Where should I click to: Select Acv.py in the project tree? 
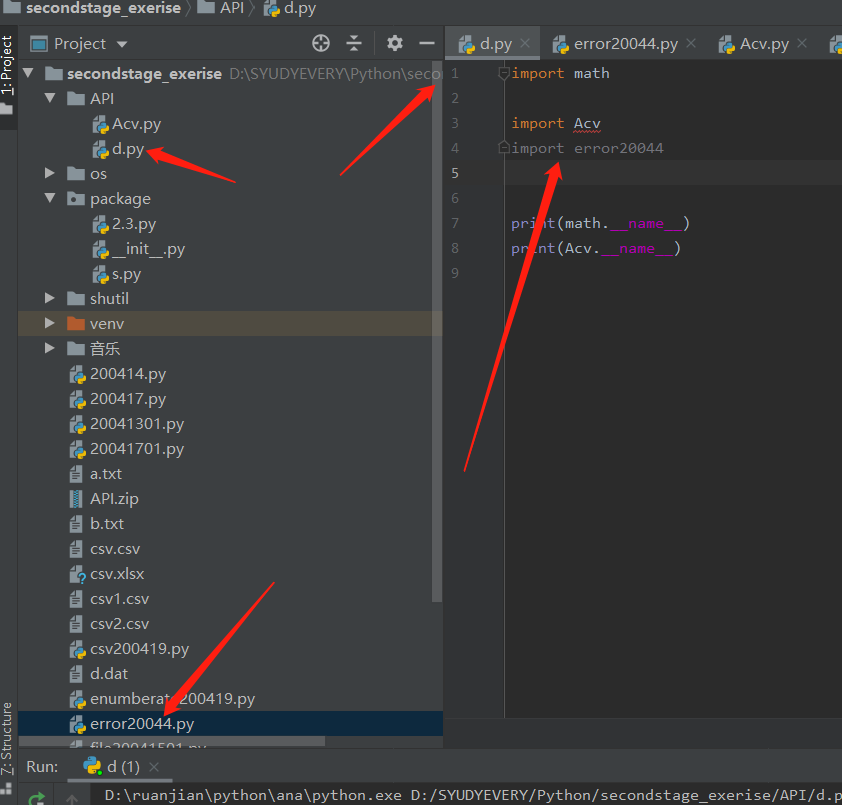click(x=127, y=124)
